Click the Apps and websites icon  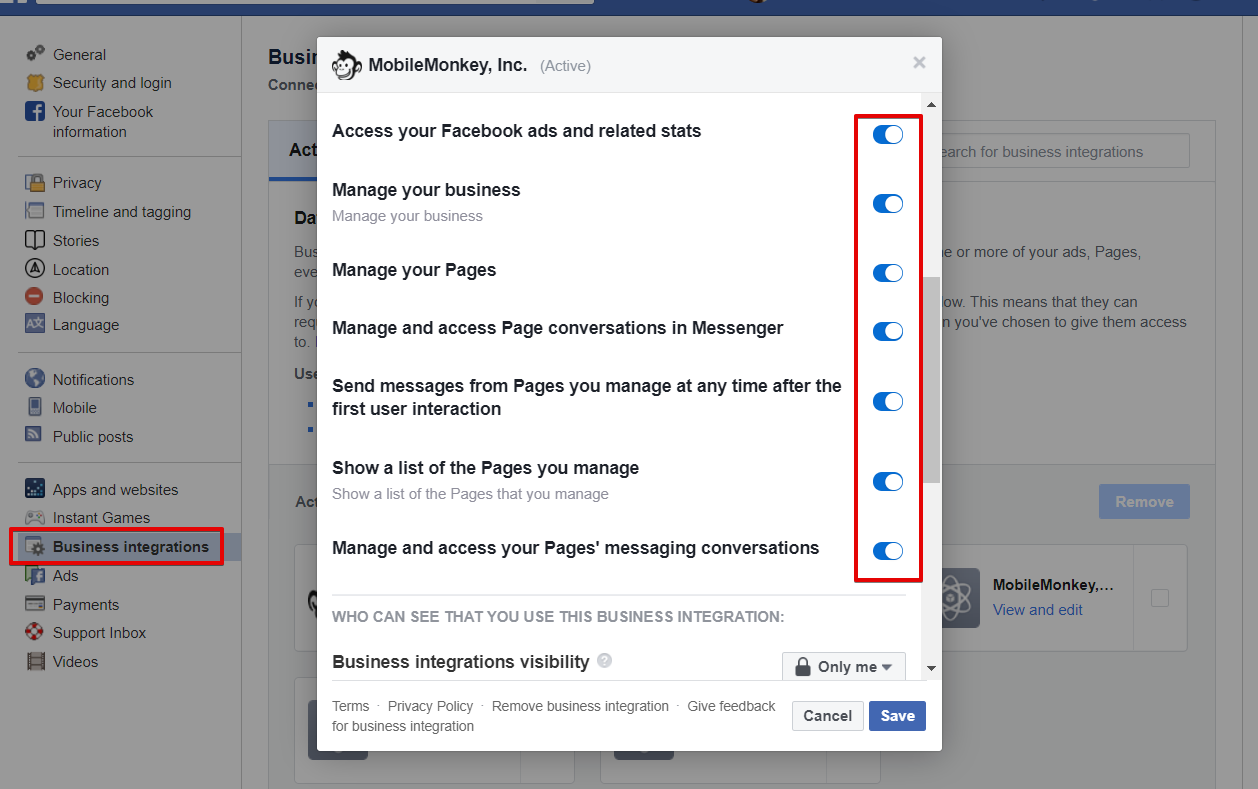tap(35, 489)
